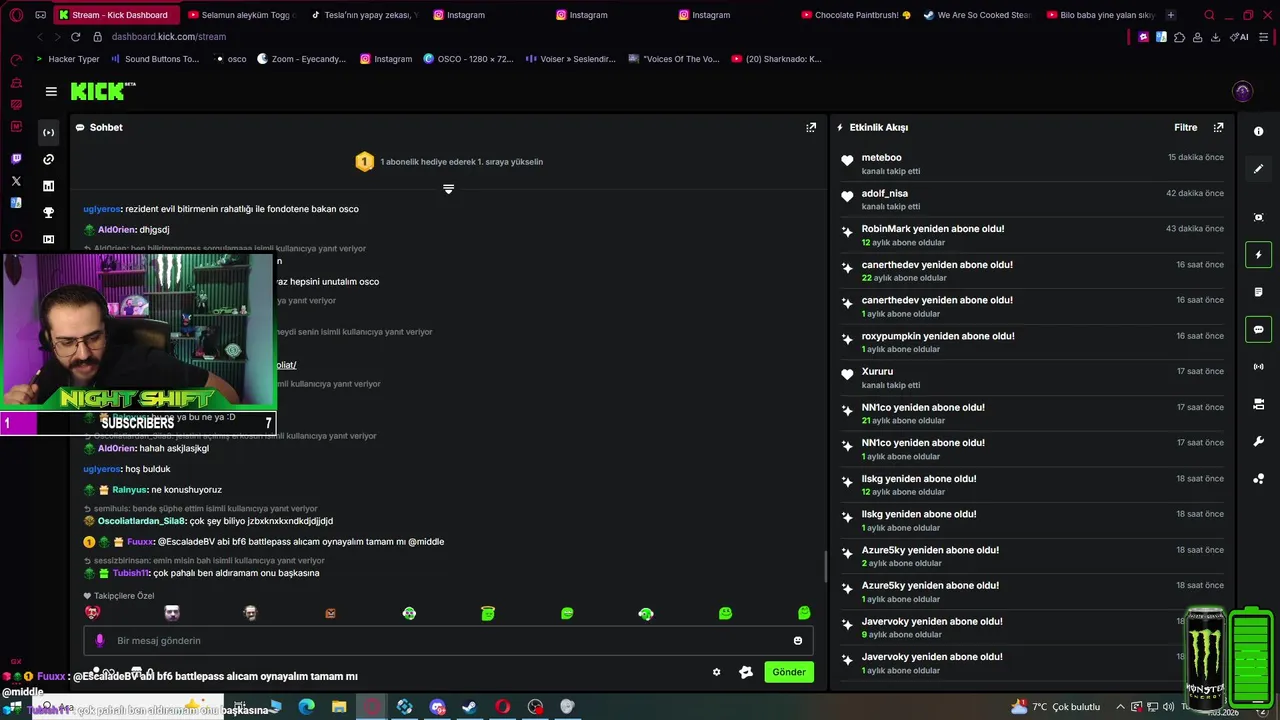This screenshot has width=1280, height=720.
Task: Click 'RobinMark yeniden abone oldu!' event
Action: click(x=1032, y=235)
